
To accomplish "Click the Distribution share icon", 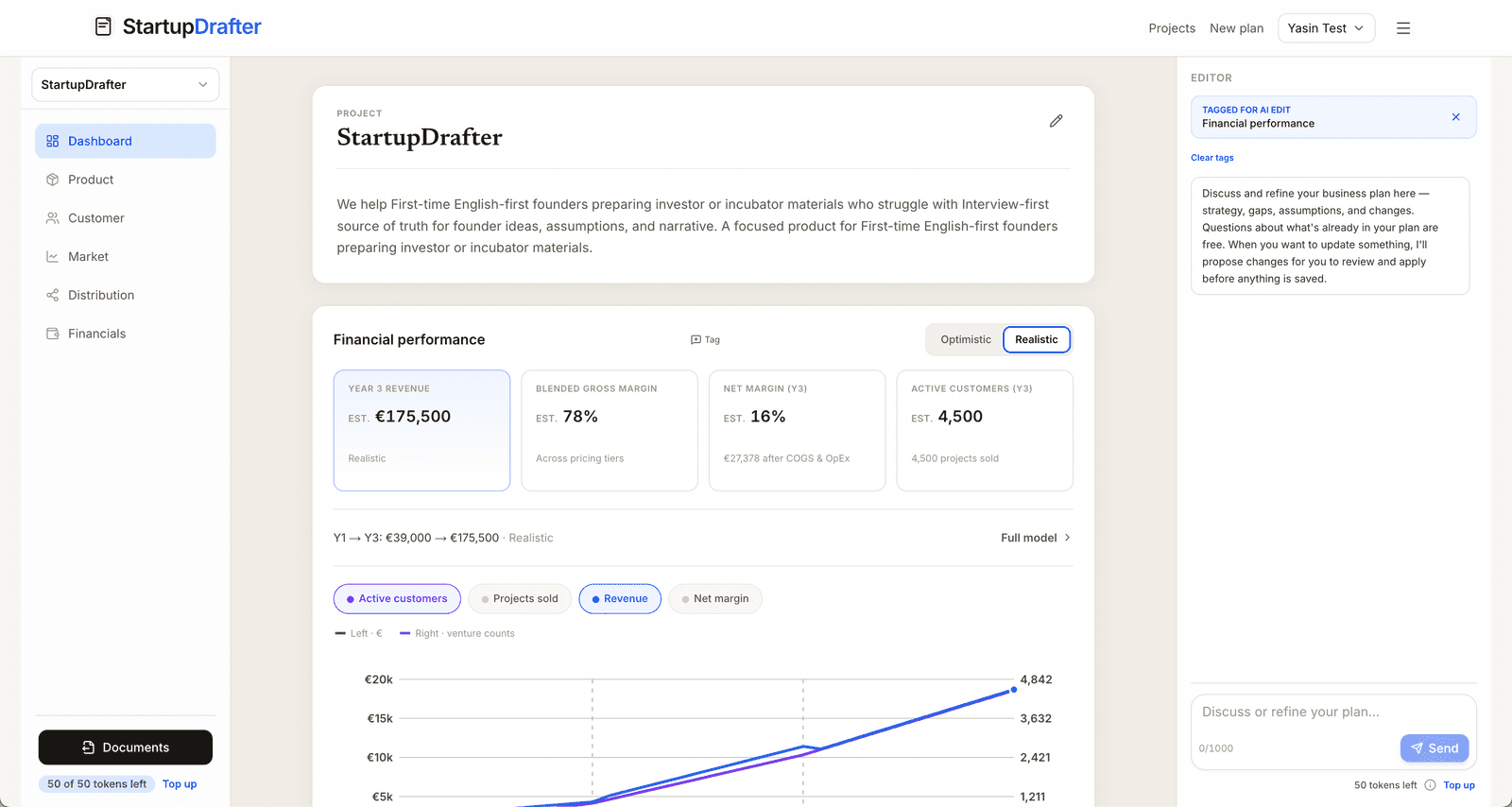I will [x=52, y=295].
